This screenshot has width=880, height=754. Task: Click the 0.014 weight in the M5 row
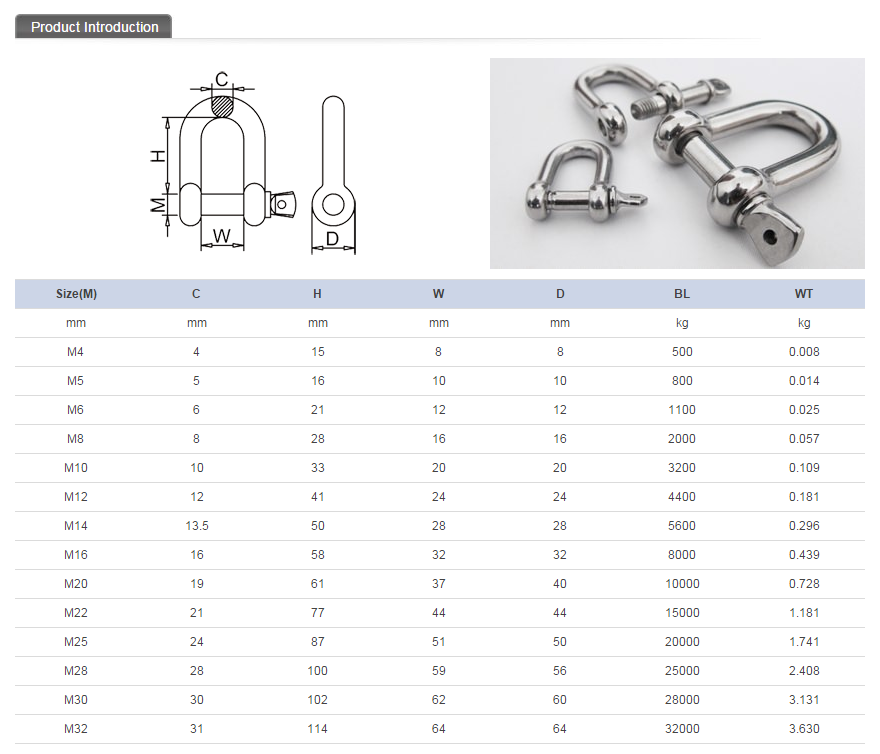coord(804,381)
